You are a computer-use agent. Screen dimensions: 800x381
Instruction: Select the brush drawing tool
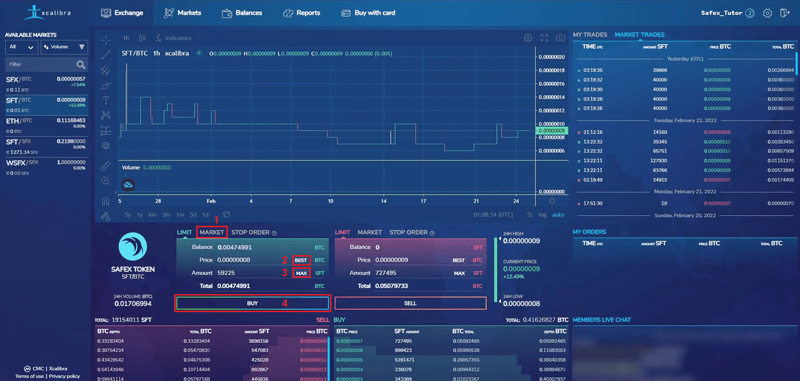(106, 85)
